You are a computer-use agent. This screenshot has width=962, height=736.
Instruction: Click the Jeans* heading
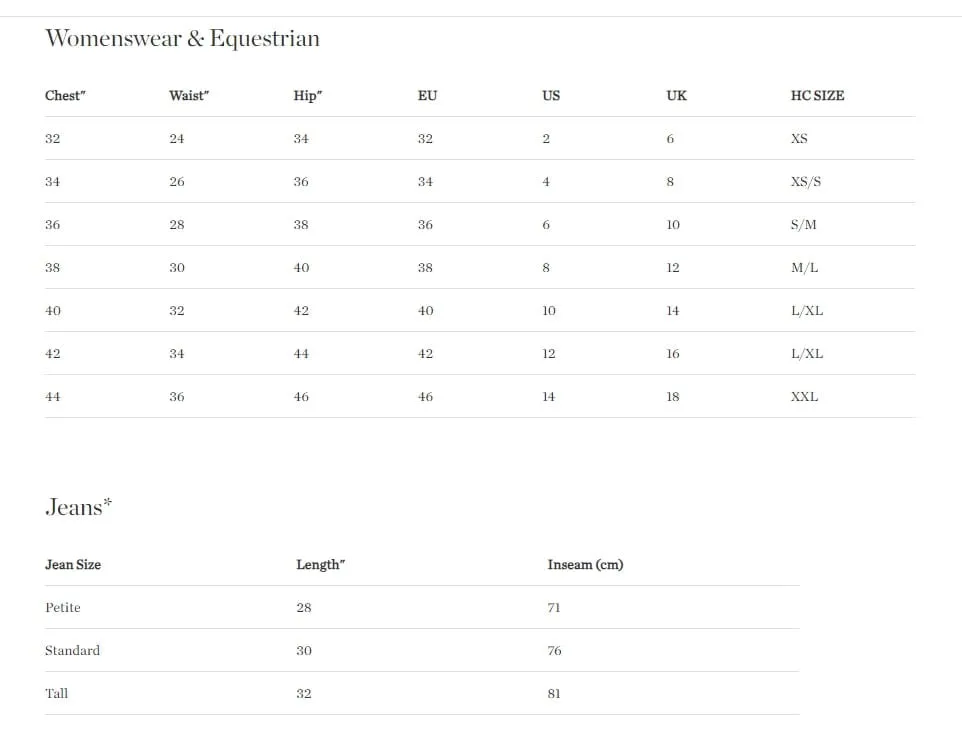[79, 507]
